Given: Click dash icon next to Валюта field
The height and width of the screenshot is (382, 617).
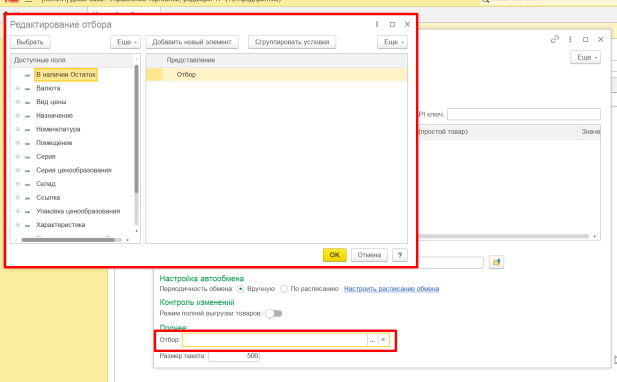Looking at the screenshot, I should 28,89.
